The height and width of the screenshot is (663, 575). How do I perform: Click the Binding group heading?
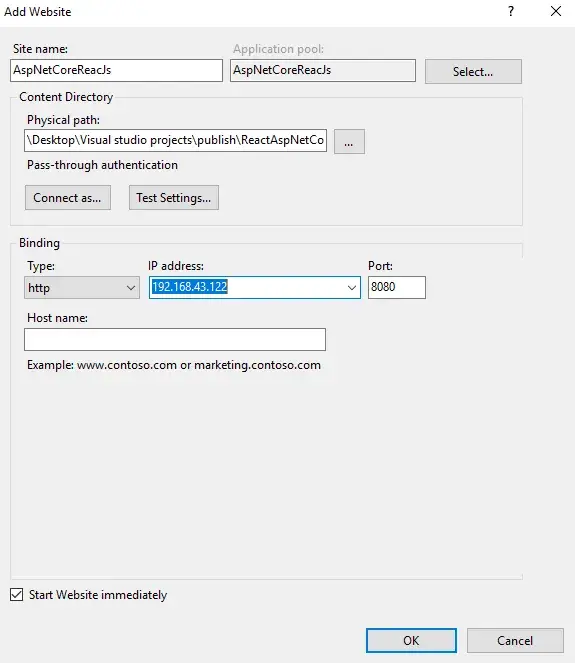click(x=39, y=243)
